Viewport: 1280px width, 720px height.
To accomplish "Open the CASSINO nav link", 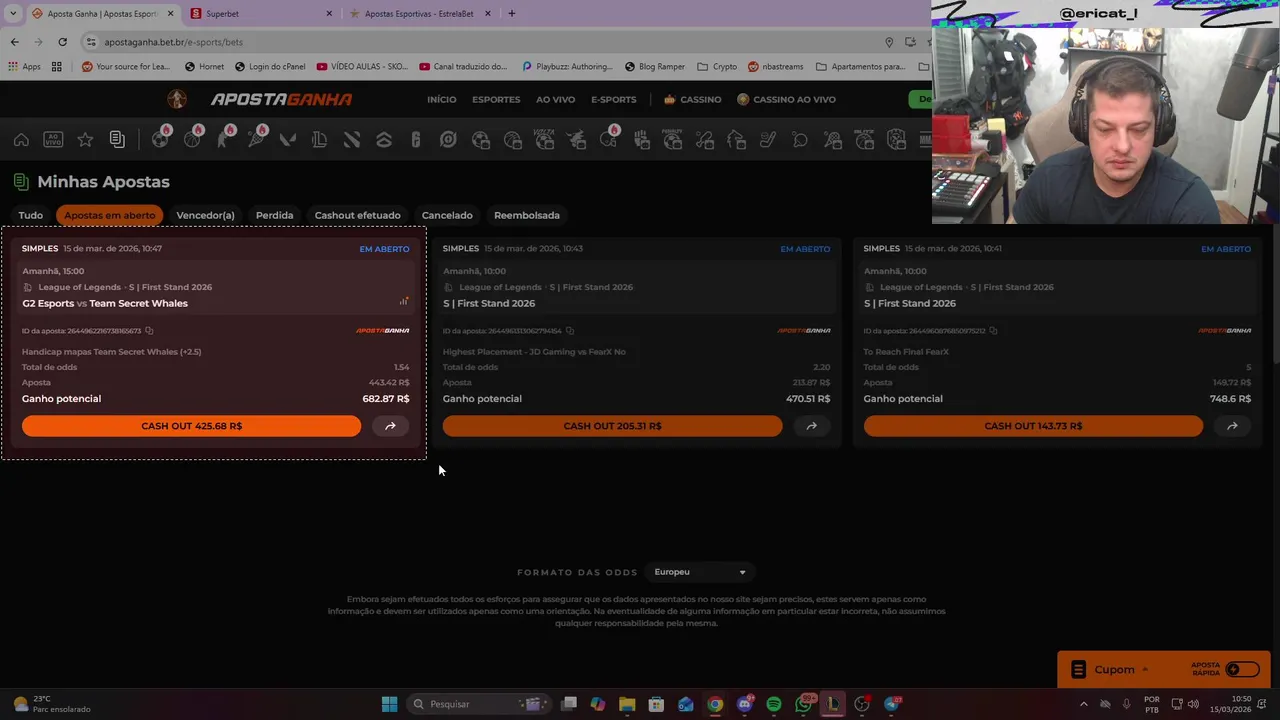I will pyautogui.click(x=692, y=99).
